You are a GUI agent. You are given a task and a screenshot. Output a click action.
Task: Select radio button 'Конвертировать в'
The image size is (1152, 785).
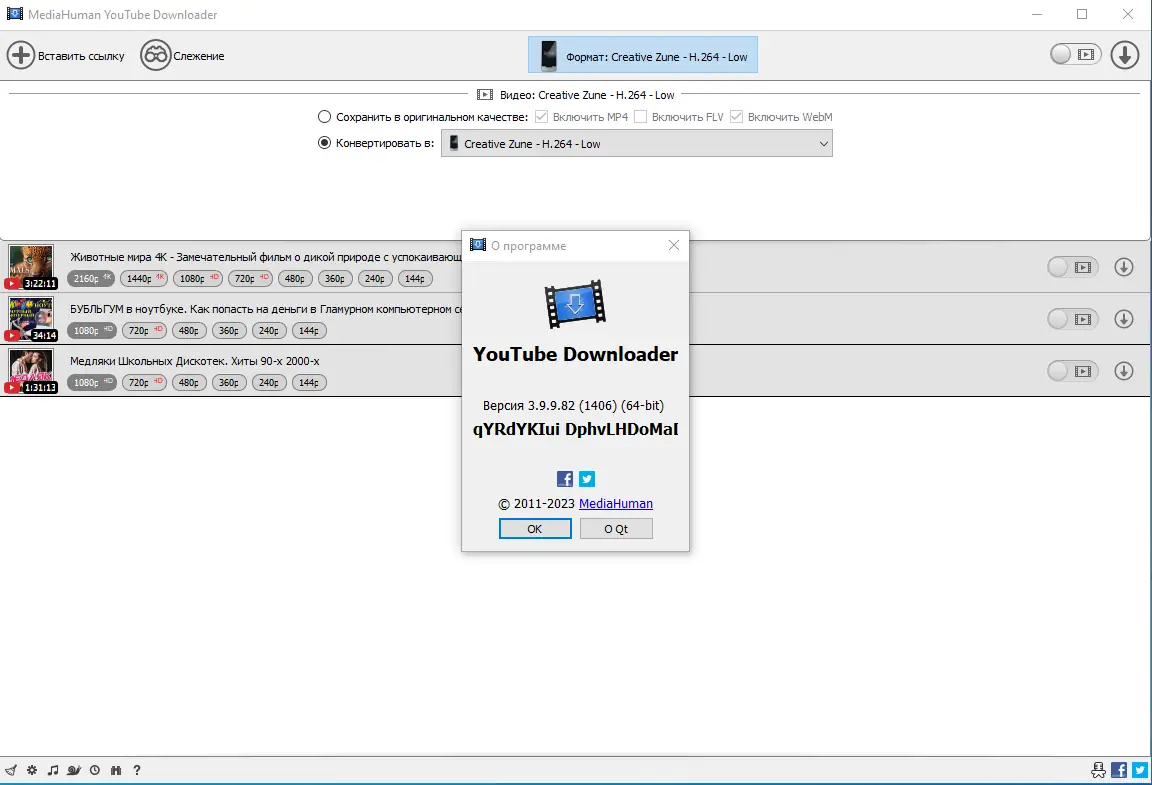point(324,143)
